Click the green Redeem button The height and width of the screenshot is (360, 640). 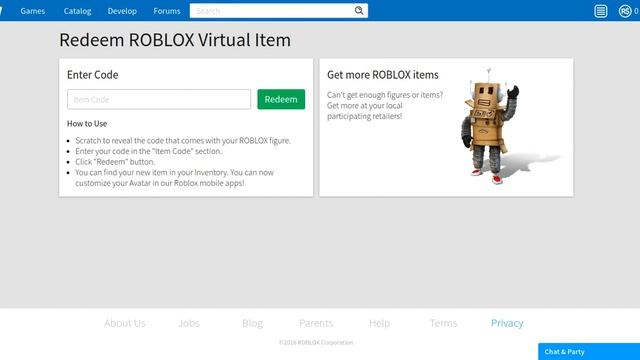coord(281,99)
